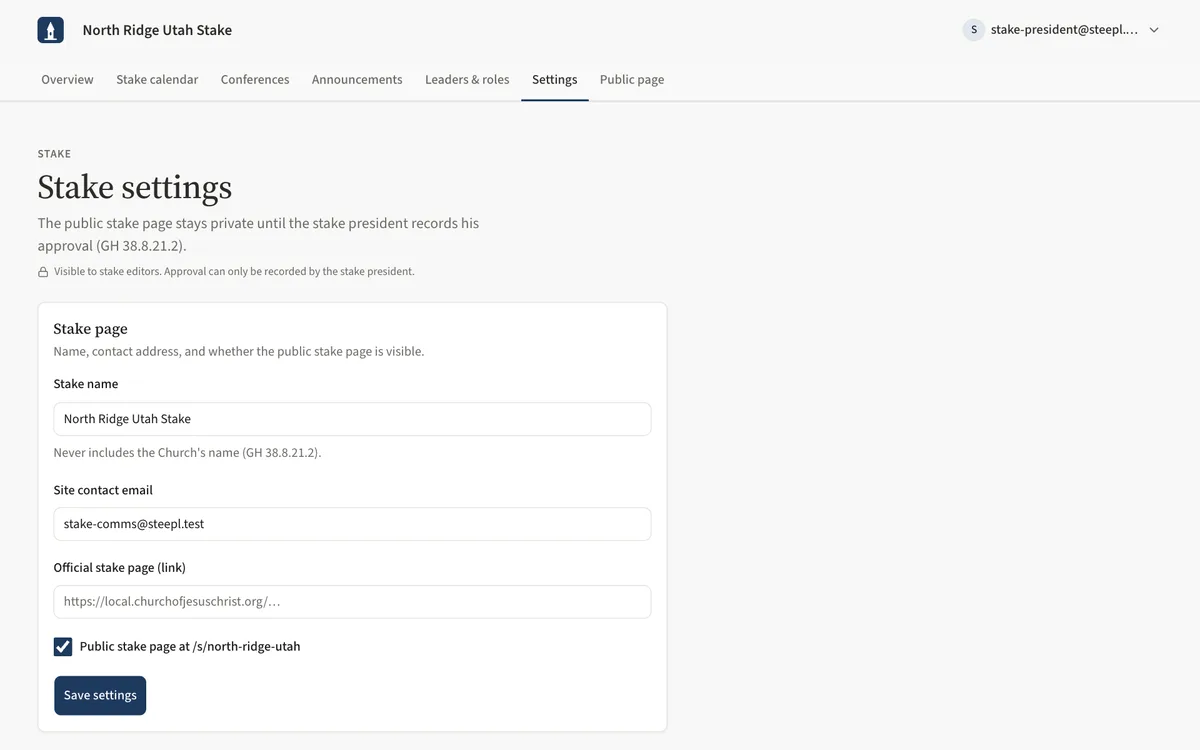The height and width of the screenshot is (750, 1200).
Task: Open the Public page tab
Action: [632, 80]
